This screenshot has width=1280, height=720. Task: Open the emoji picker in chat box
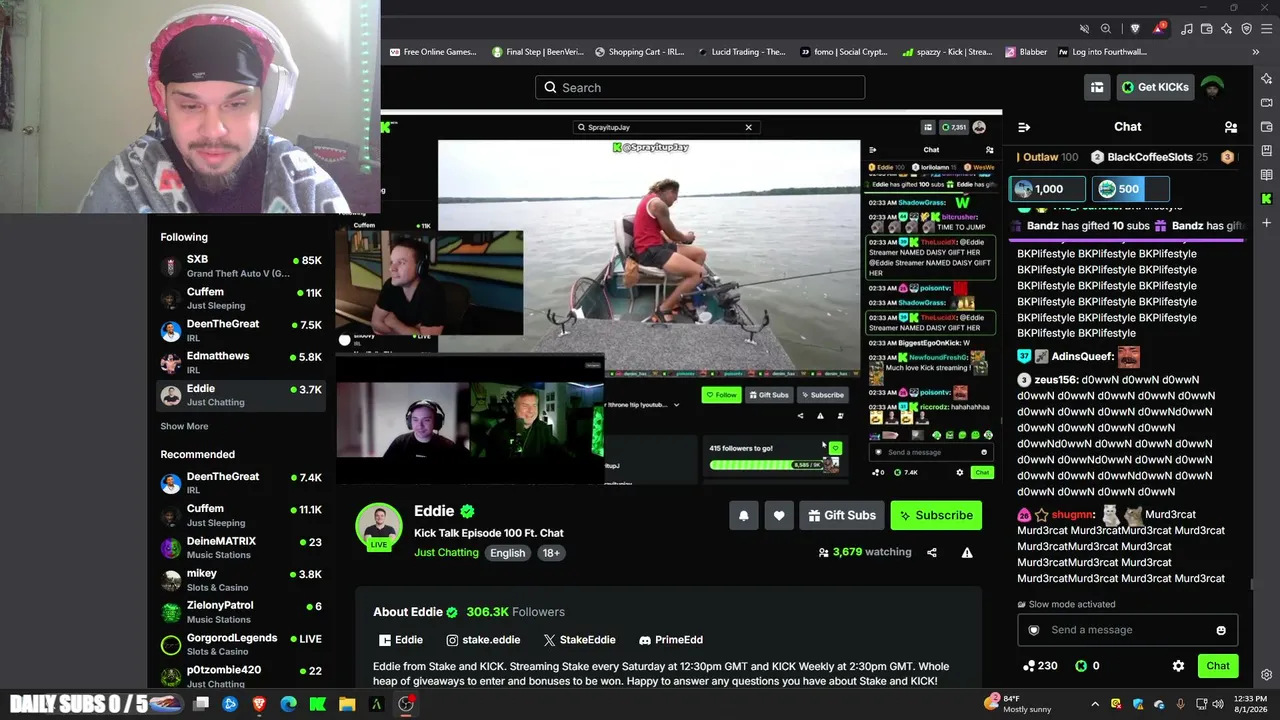tap(1221, 630)
